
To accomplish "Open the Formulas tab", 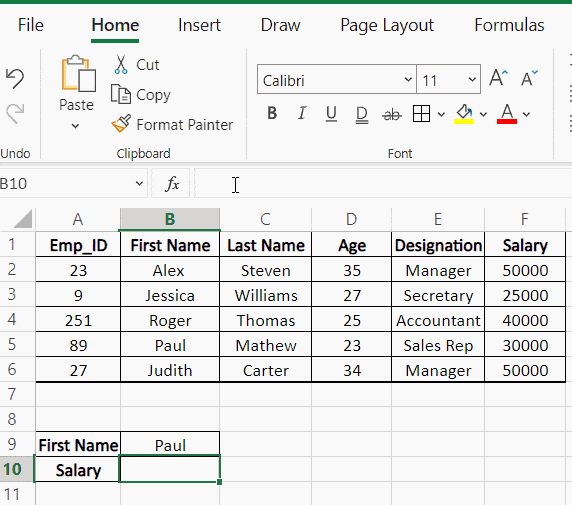I will [509, 25].
